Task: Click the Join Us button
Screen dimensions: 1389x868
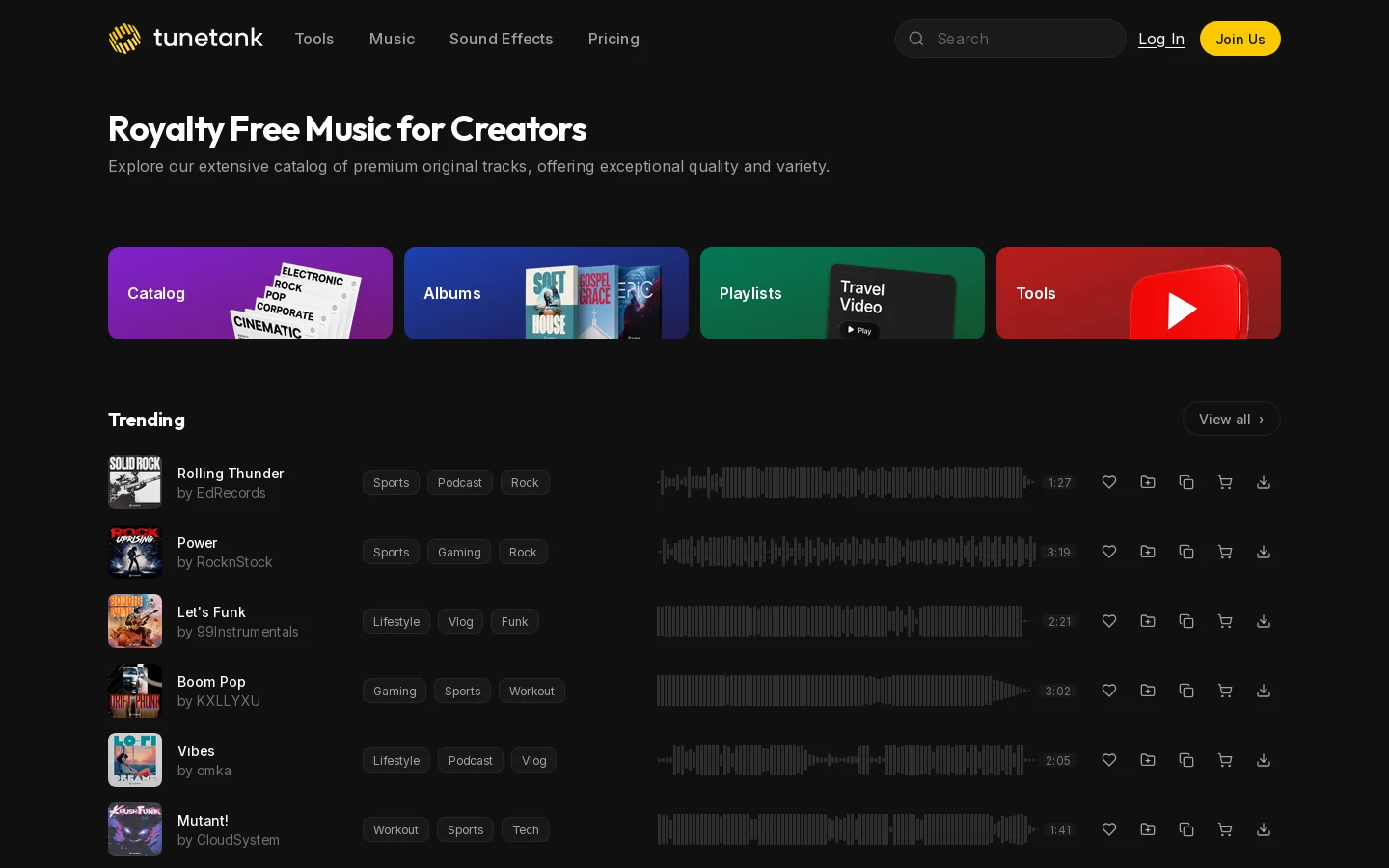Action: pos(1240,39)
